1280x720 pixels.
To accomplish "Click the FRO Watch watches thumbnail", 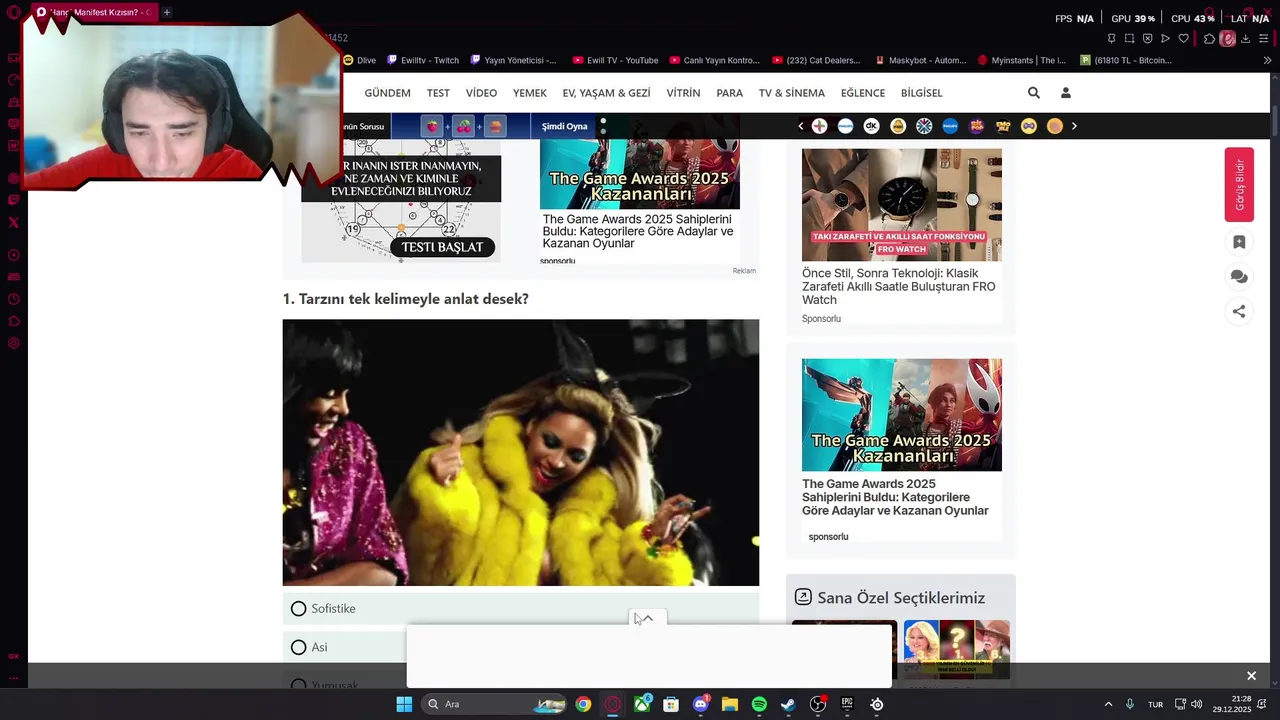I will click(x=902, y=205).
